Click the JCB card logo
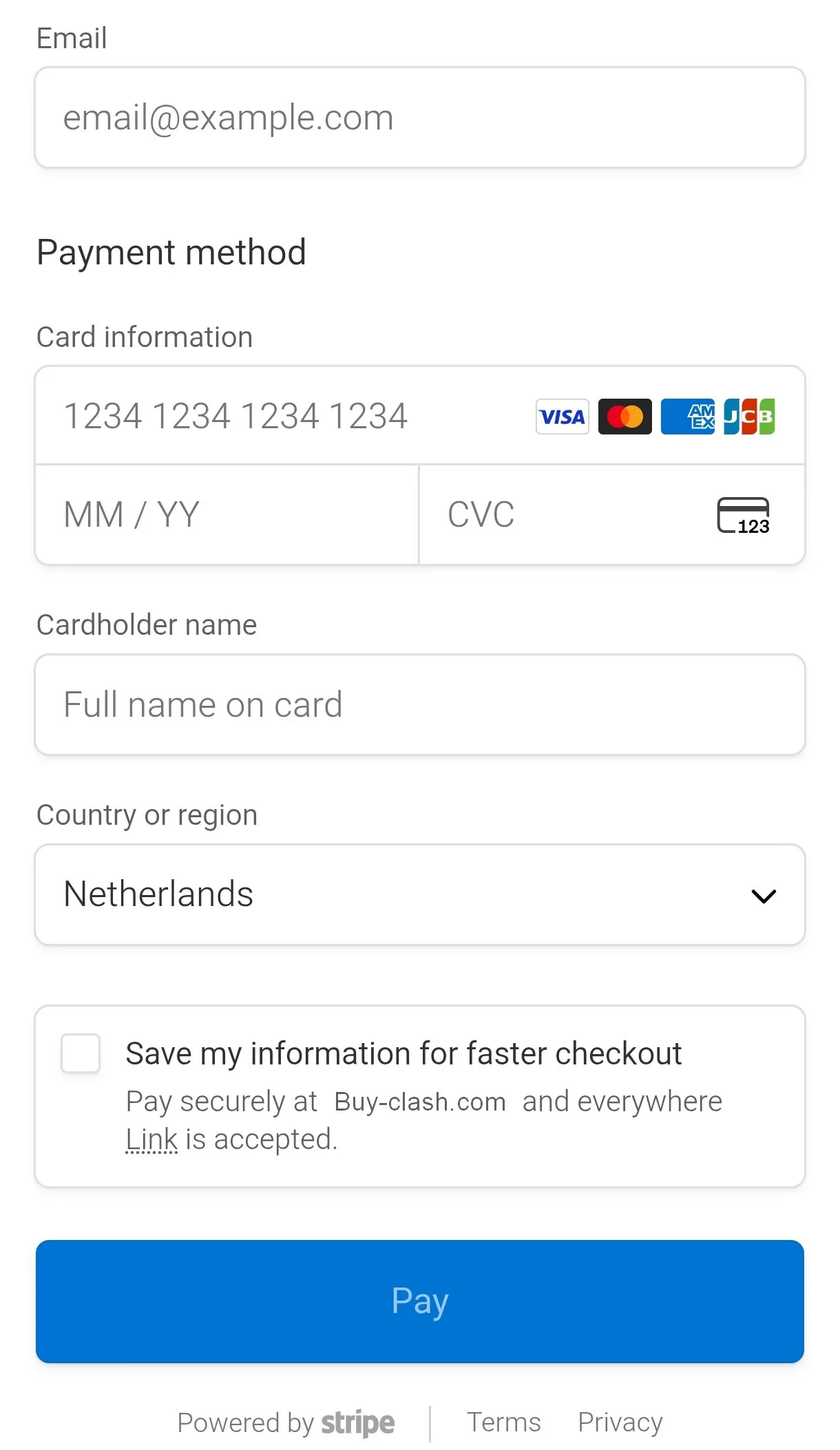This screenshot has width=840, height=1450. click(x=749, y=417)
